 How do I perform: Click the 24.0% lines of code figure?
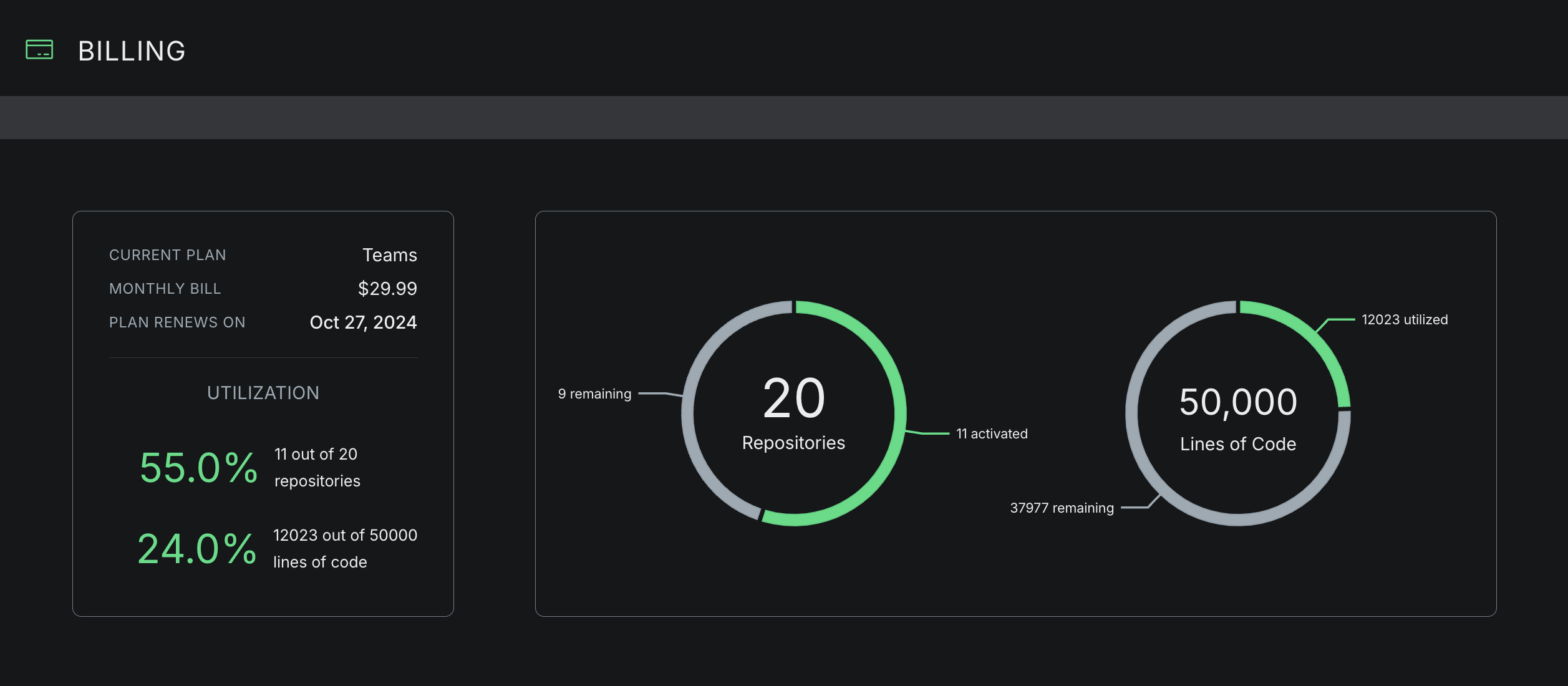(x=197, y=549)
